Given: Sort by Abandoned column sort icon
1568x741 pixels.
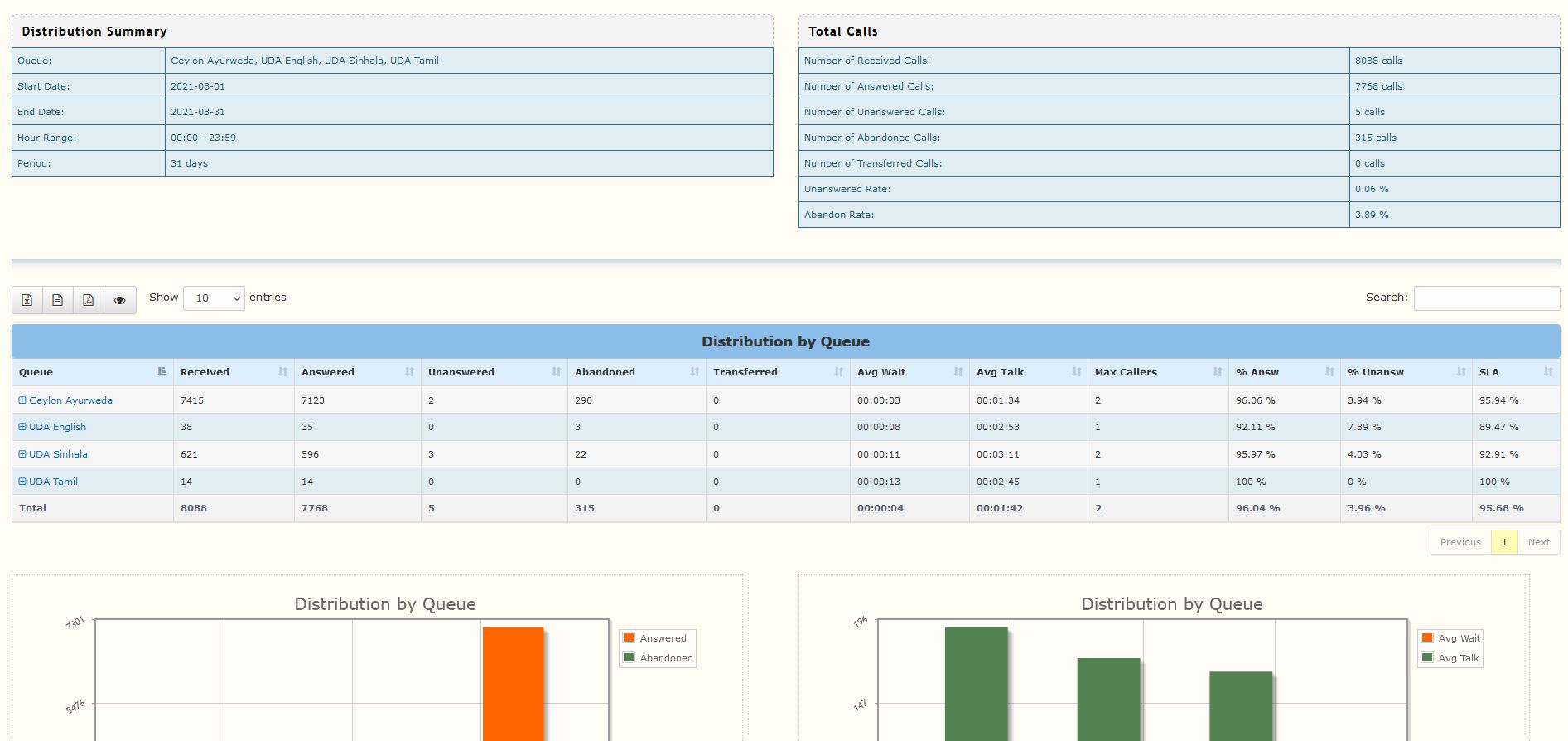Looking at the screenshot, I should click(x=694, y=372).
